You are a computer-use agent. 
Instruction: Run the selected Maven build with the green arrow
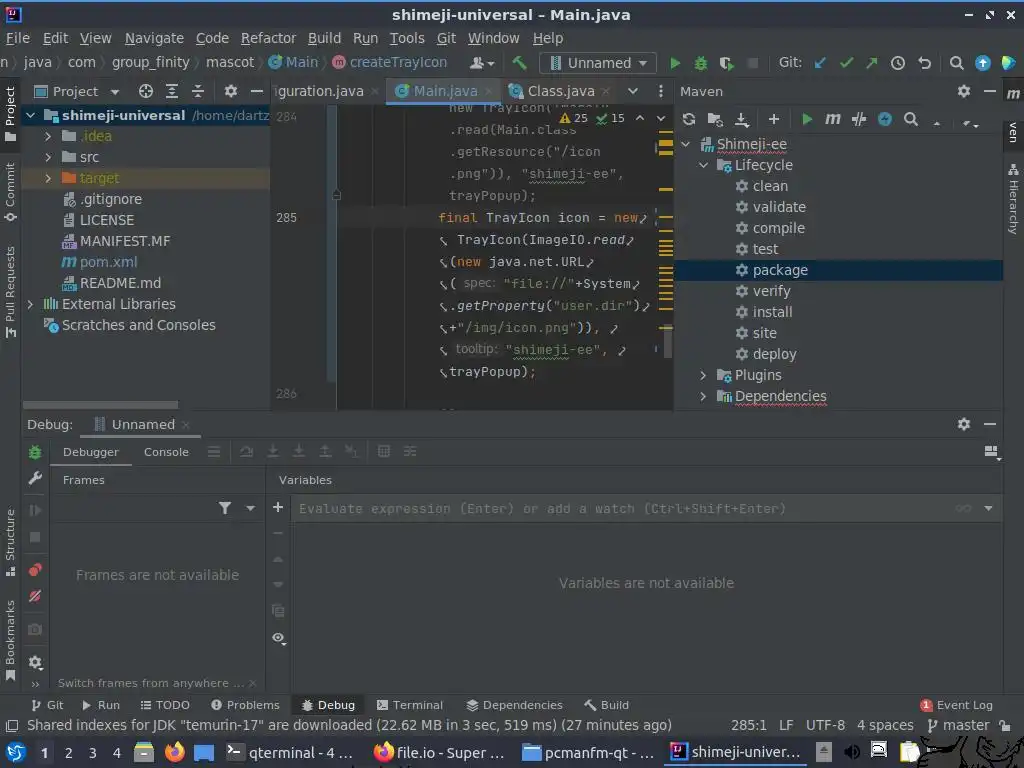click(x=807, y=119)
